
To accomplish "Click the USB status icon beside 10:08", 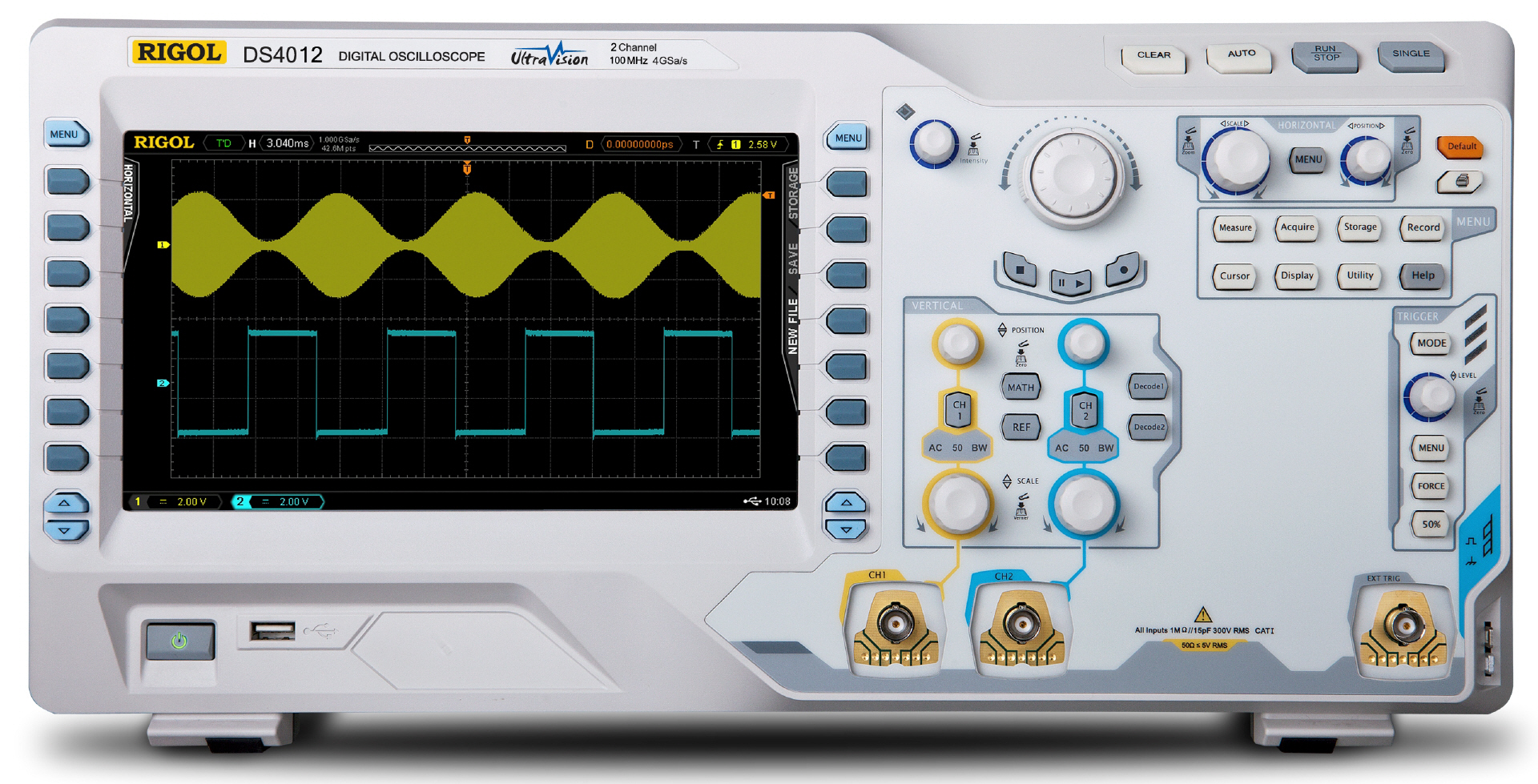I will pyautogui.click(x=752, y=501).
